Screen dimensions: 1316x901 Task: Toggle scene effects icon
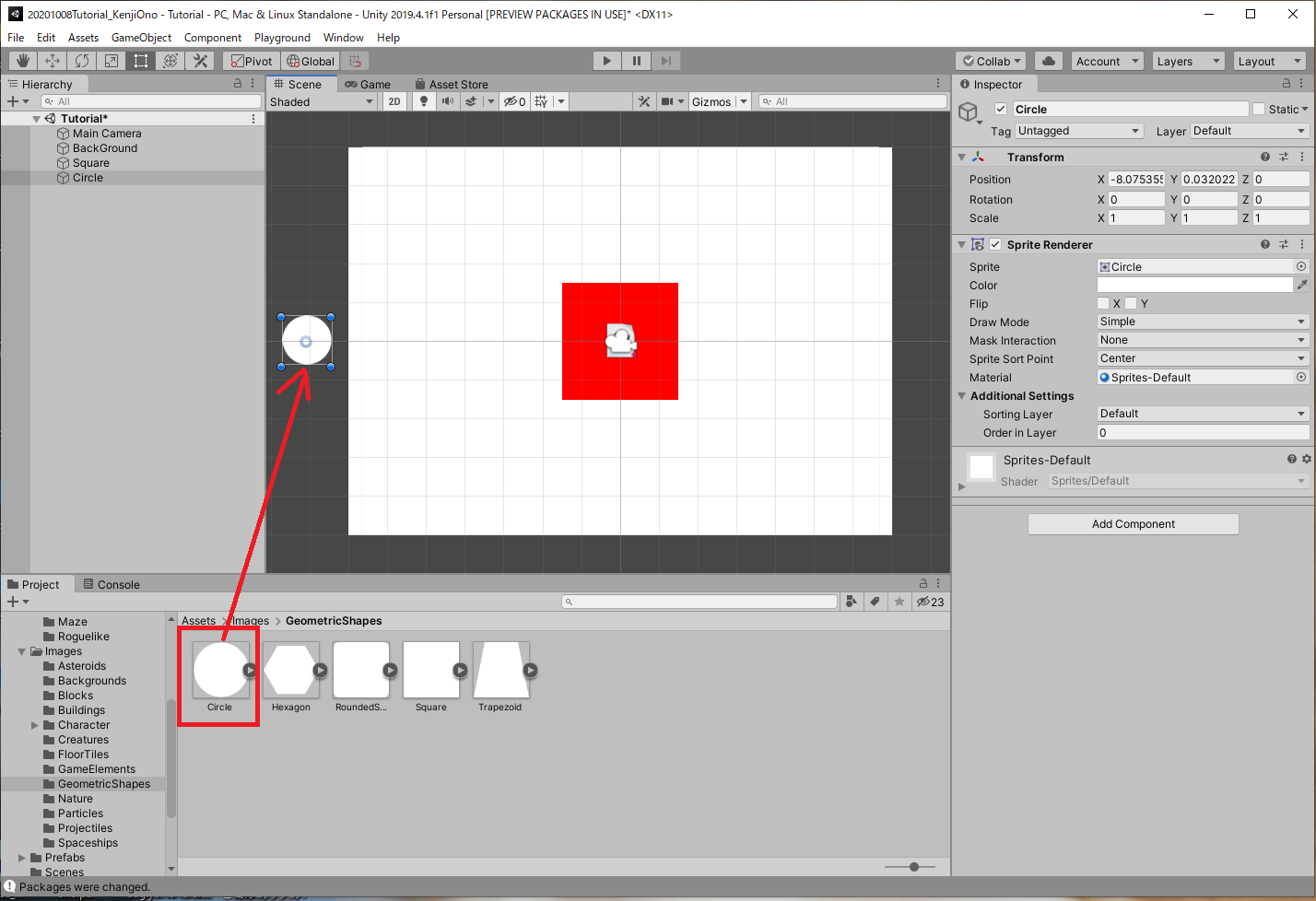pyautogui.click(x=471, y=101)
